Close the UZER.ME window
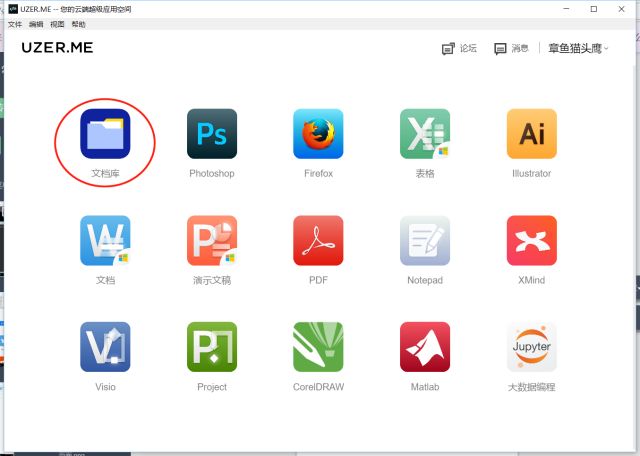The image size is (640, 456). click(621, 9)
